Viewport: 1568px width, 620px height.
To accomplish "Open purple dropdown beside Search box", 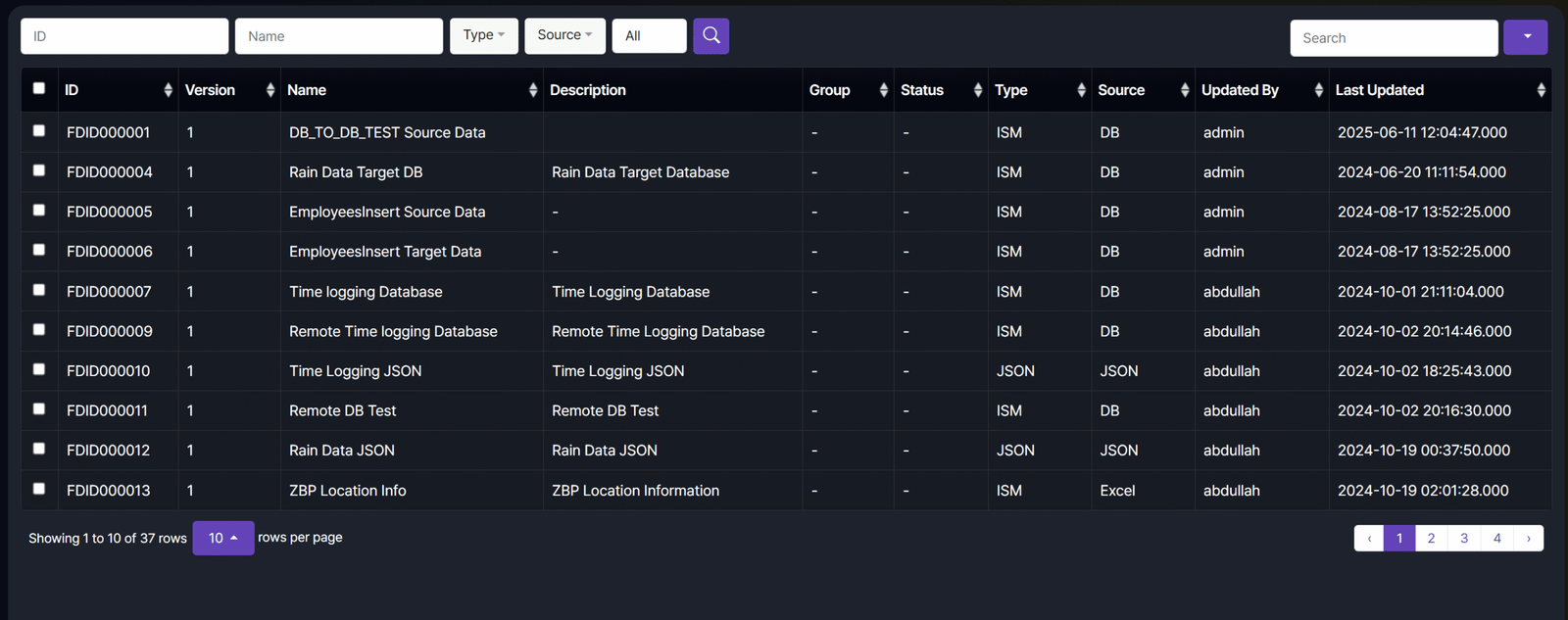I will tap(1526, 37).
